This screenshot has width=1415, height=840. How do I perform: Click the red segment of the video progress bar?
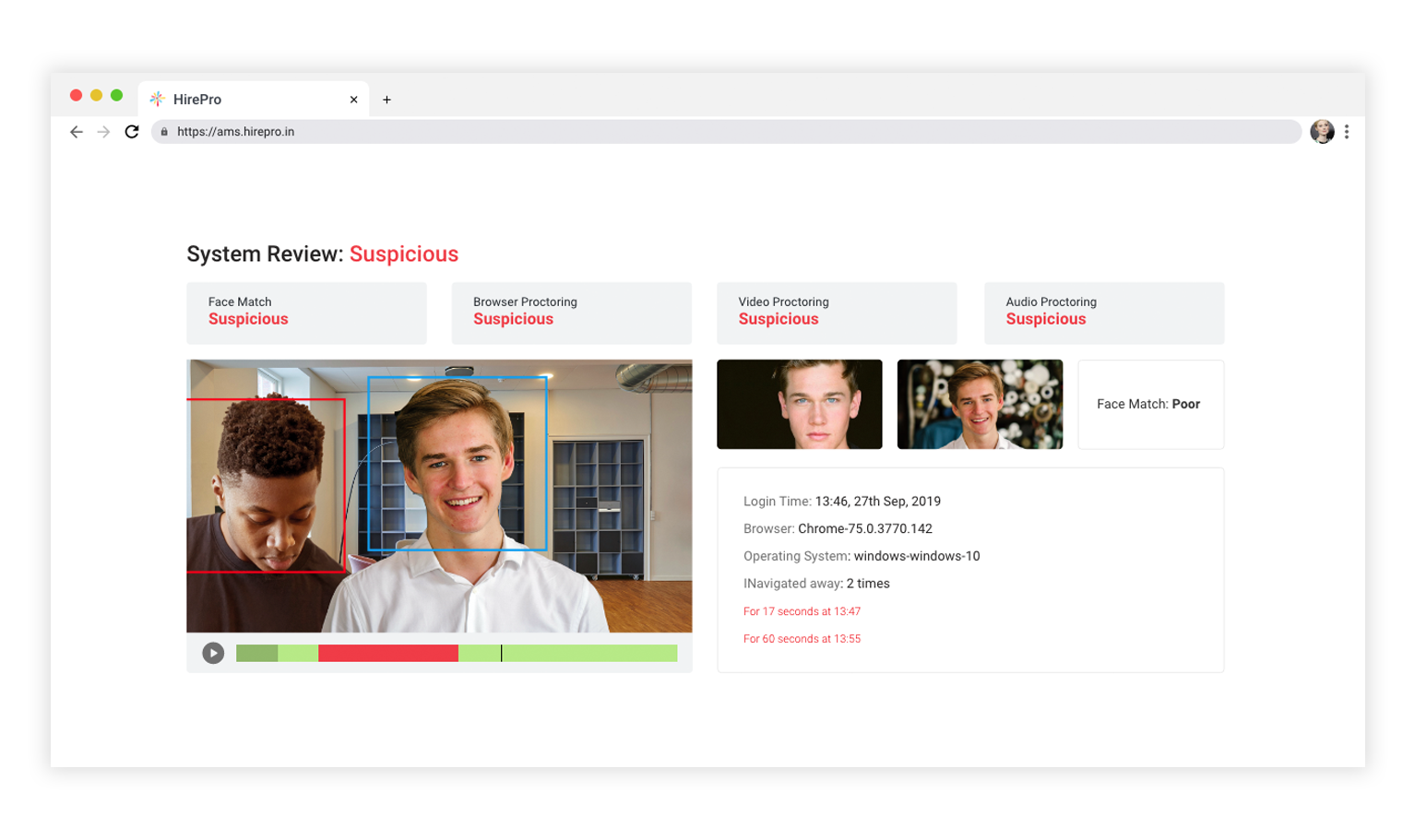[x=387, y=653]
